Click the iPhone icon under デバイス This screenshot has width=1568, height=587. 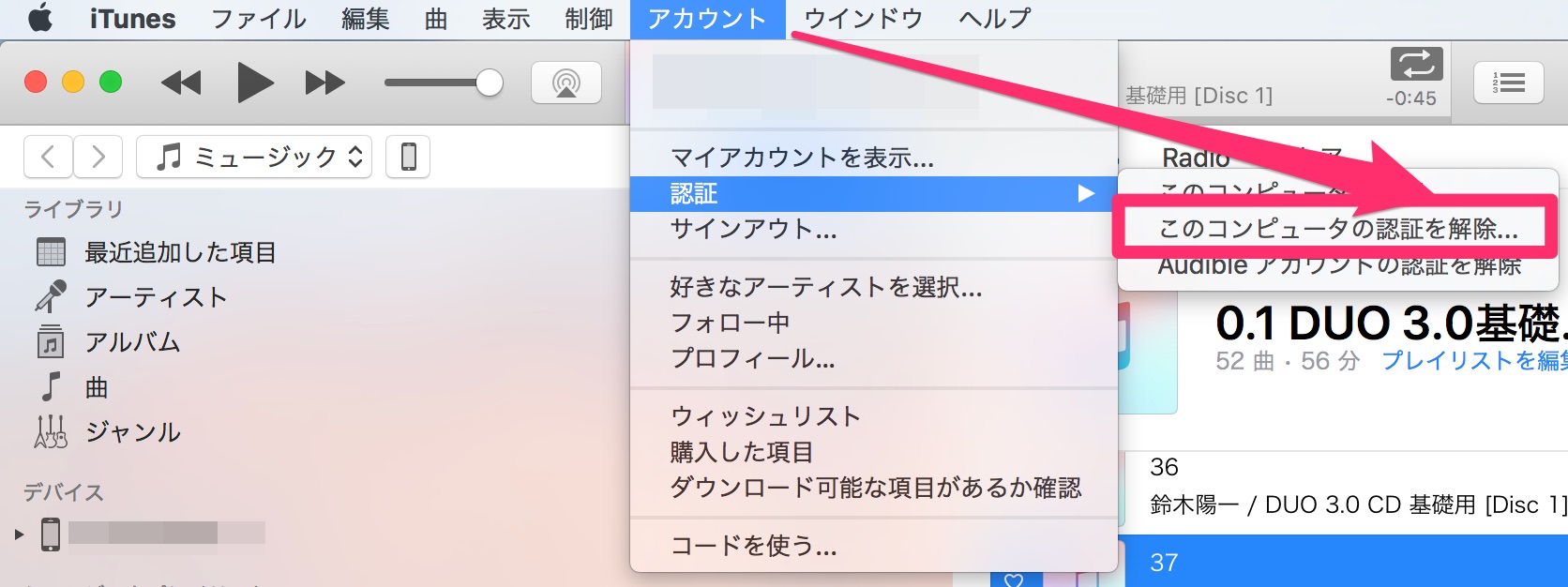pos(51,534)
